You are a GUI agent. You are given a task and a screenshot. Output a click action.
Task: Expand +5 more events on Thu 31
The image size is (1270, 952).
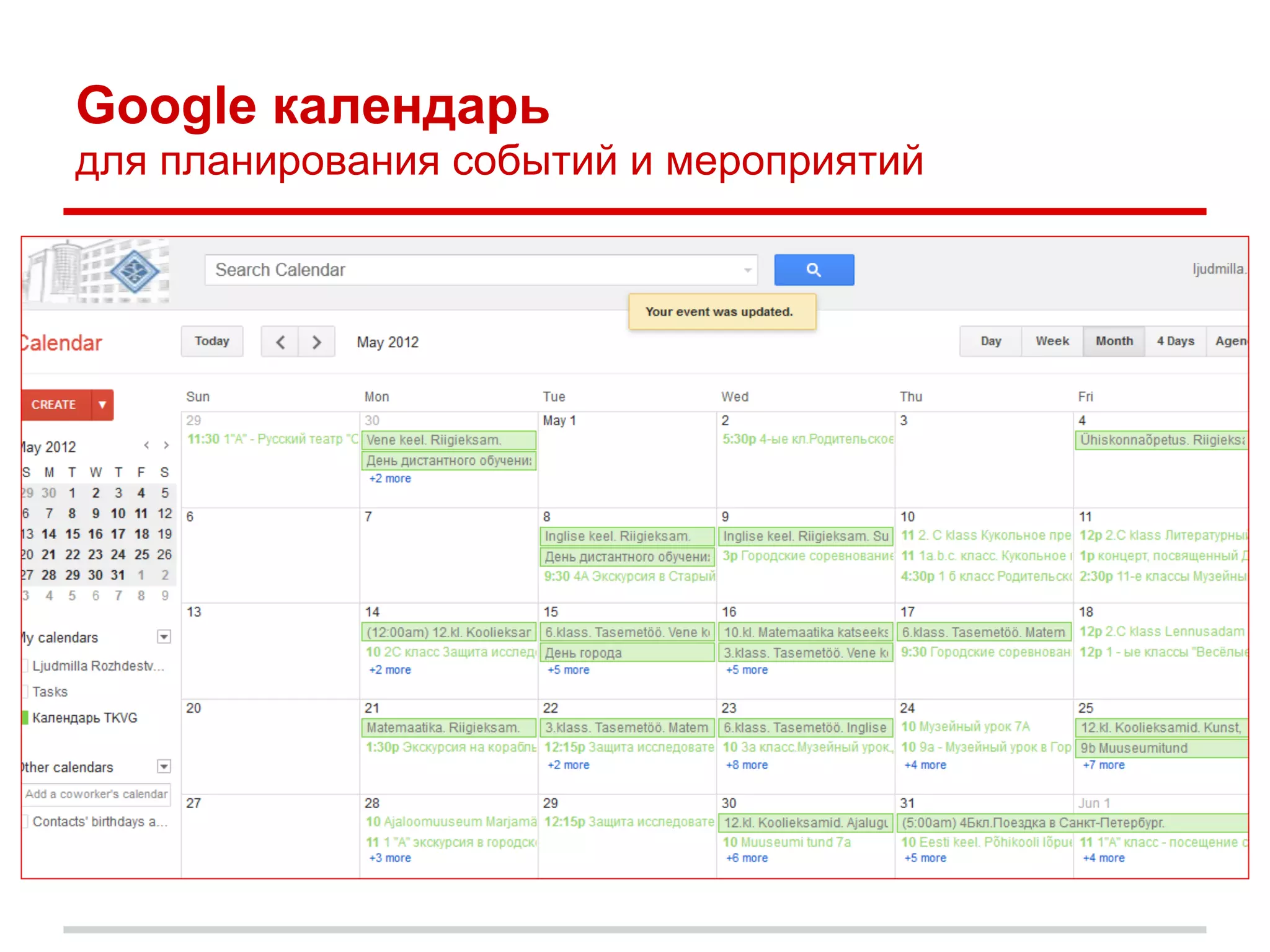926,858
